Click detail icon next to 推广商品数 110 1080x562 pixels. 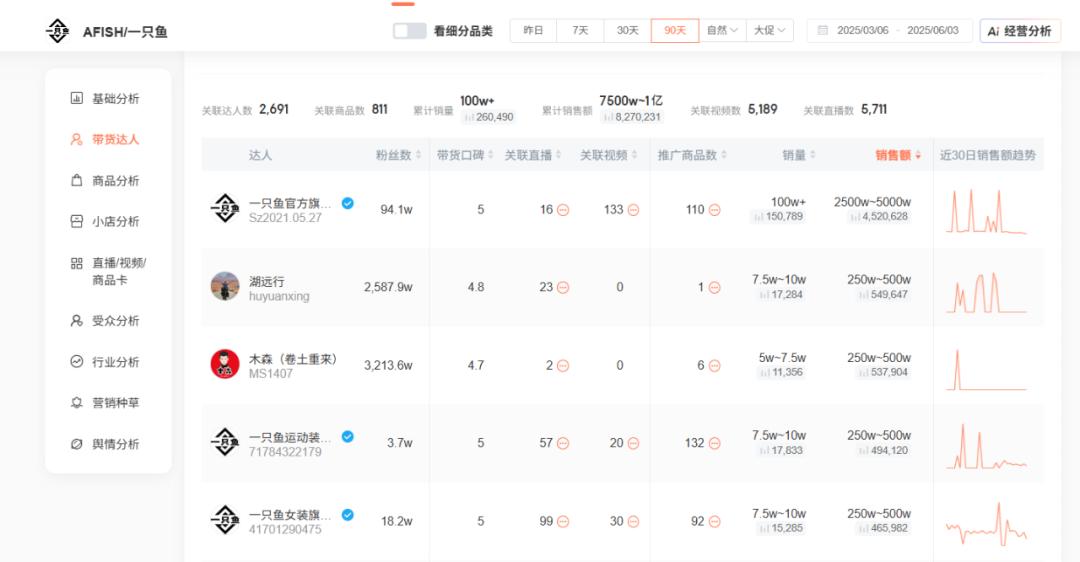point(714,210)
